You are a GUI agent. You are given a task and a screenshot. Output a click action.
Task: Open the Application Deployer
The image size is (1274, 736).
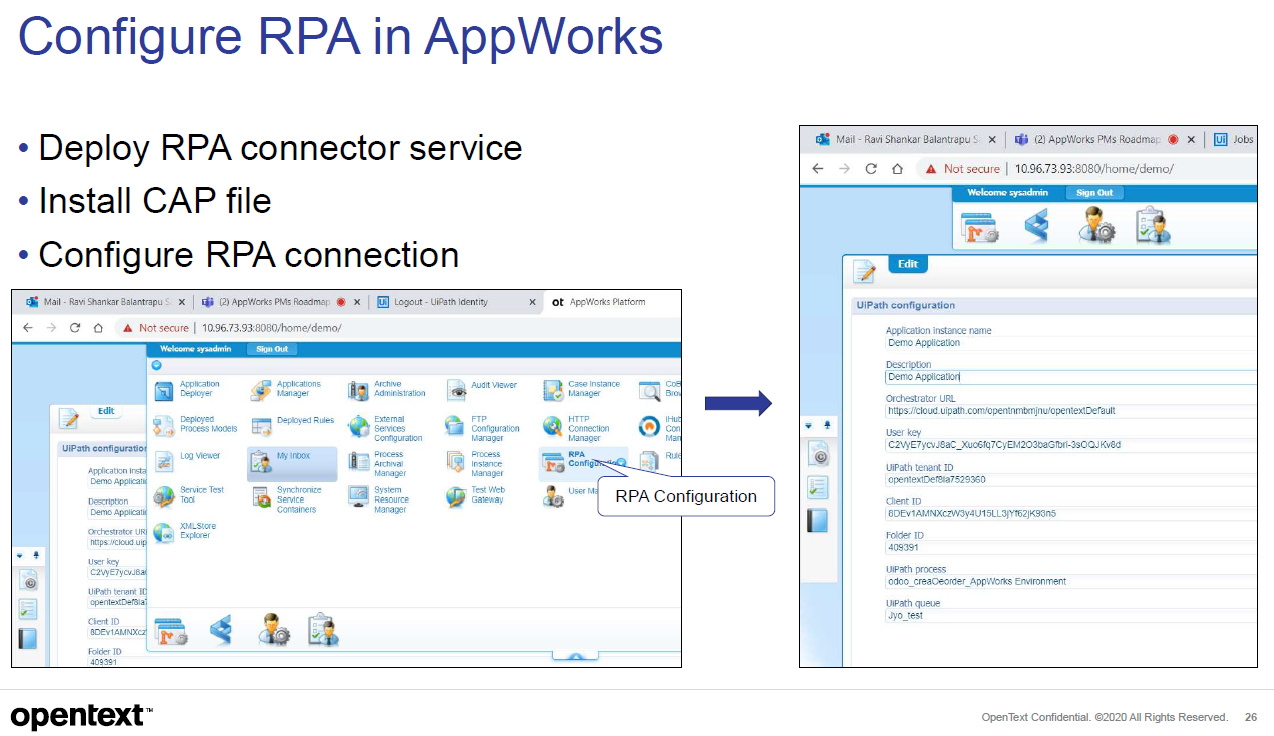[195, 387]
